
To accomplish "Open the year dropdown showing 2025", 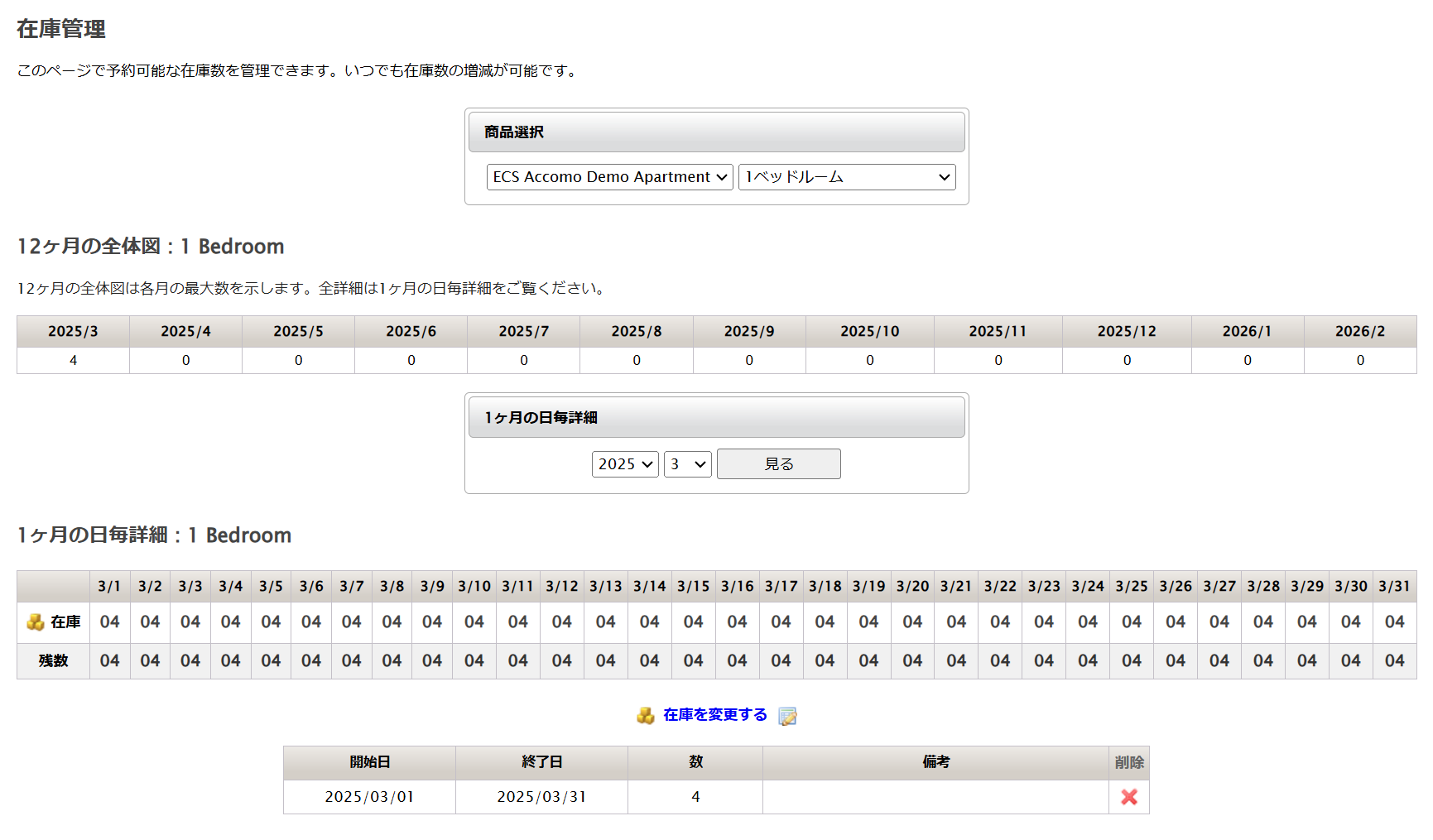I will (624, 463).
